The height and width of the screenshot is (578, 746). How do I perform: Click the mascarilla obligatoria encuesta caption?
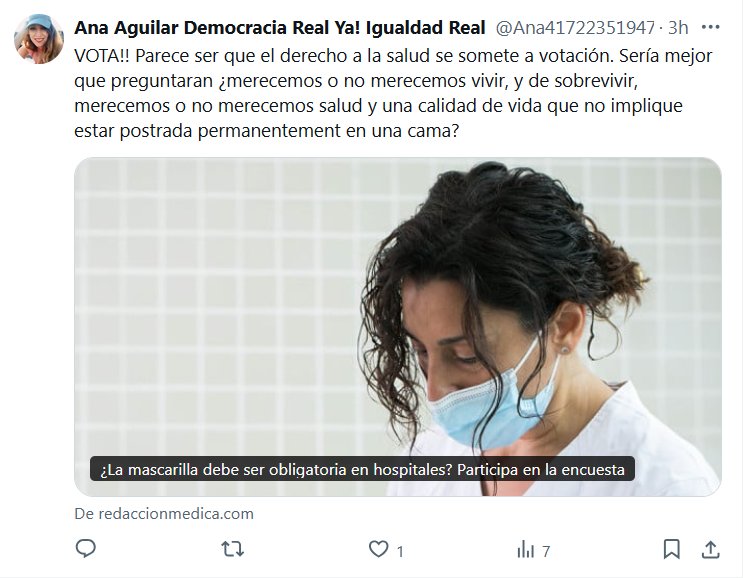362,470
